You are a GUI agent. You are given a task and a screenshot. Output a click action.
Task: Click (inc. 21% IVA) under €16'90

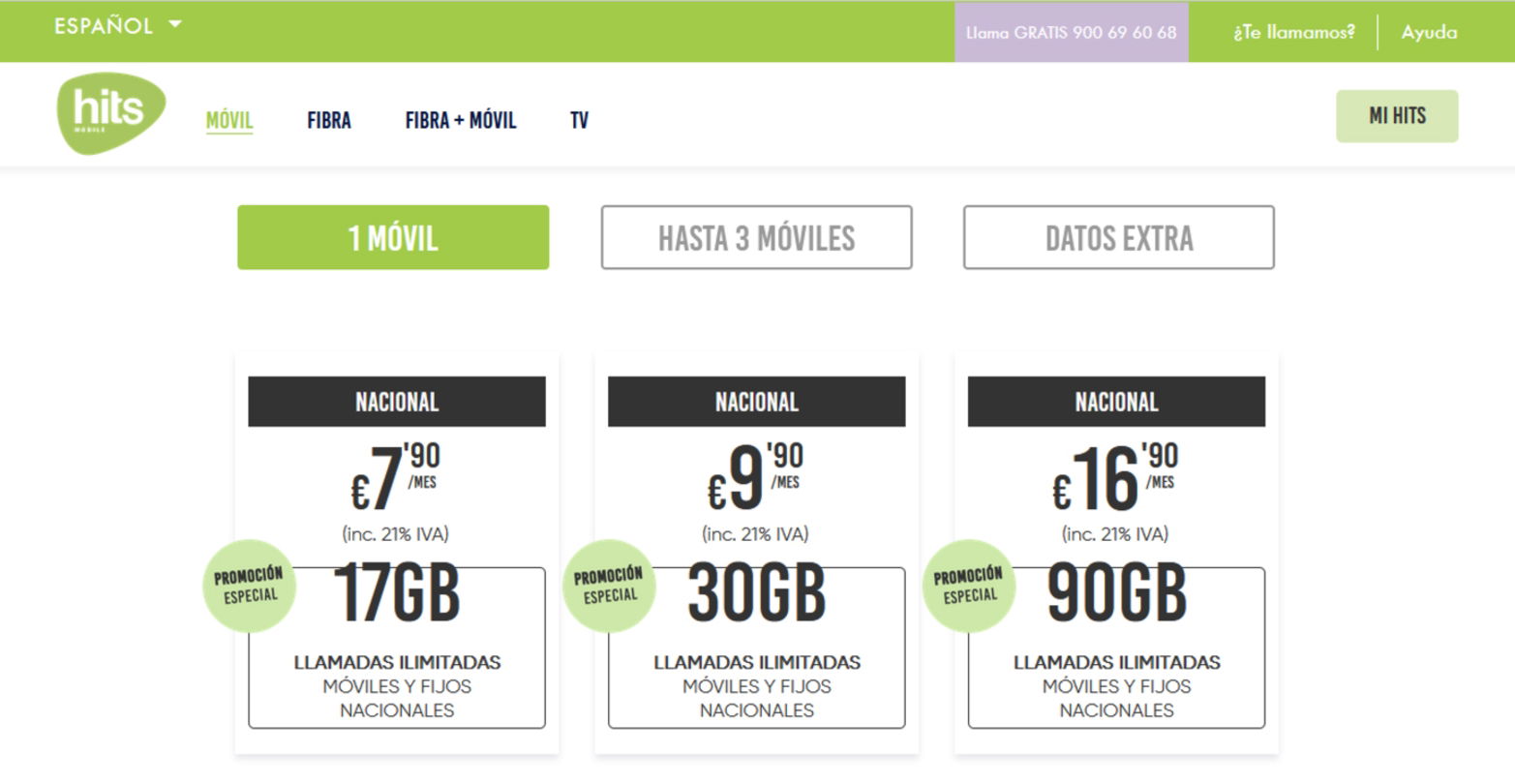point(1115,534)
